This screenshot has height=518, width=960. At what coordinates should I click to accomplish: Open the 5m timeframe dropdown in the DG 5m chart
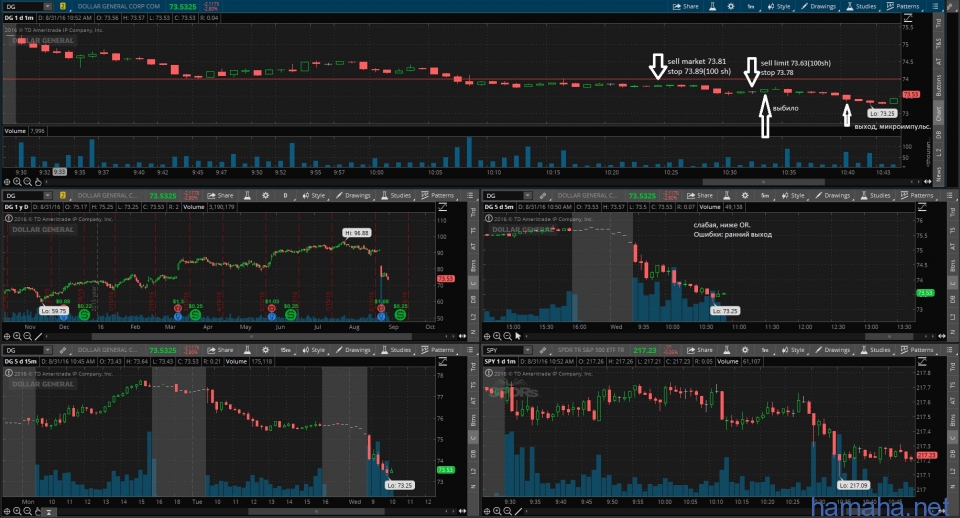(x=765, y=195)
